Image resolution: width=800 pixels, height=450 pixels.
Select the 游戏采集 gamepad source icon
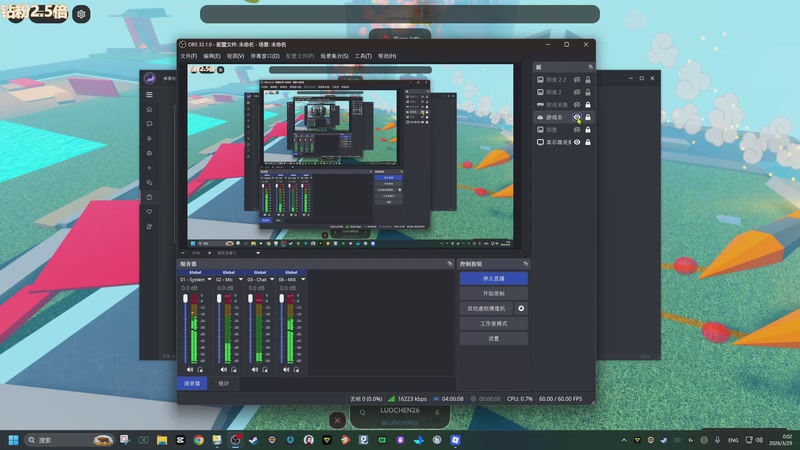pyautogui.click(x=540, y=105)
